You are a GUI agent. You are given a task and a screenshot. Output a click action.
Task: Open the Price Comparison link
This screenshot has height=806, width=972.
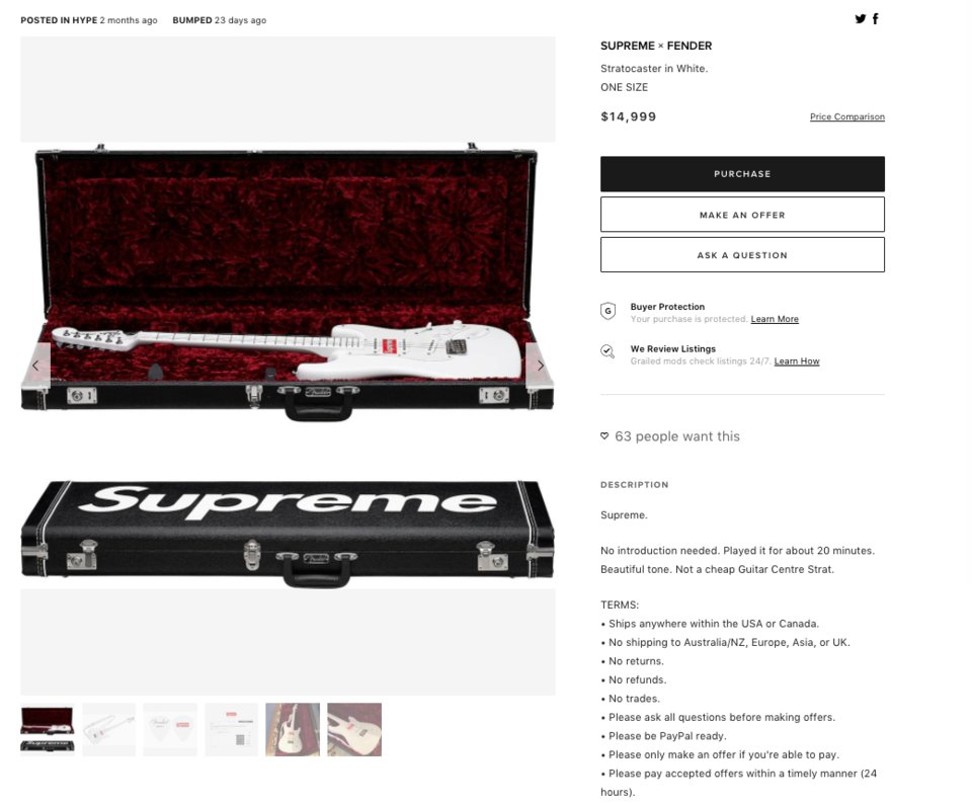[847, 117]
